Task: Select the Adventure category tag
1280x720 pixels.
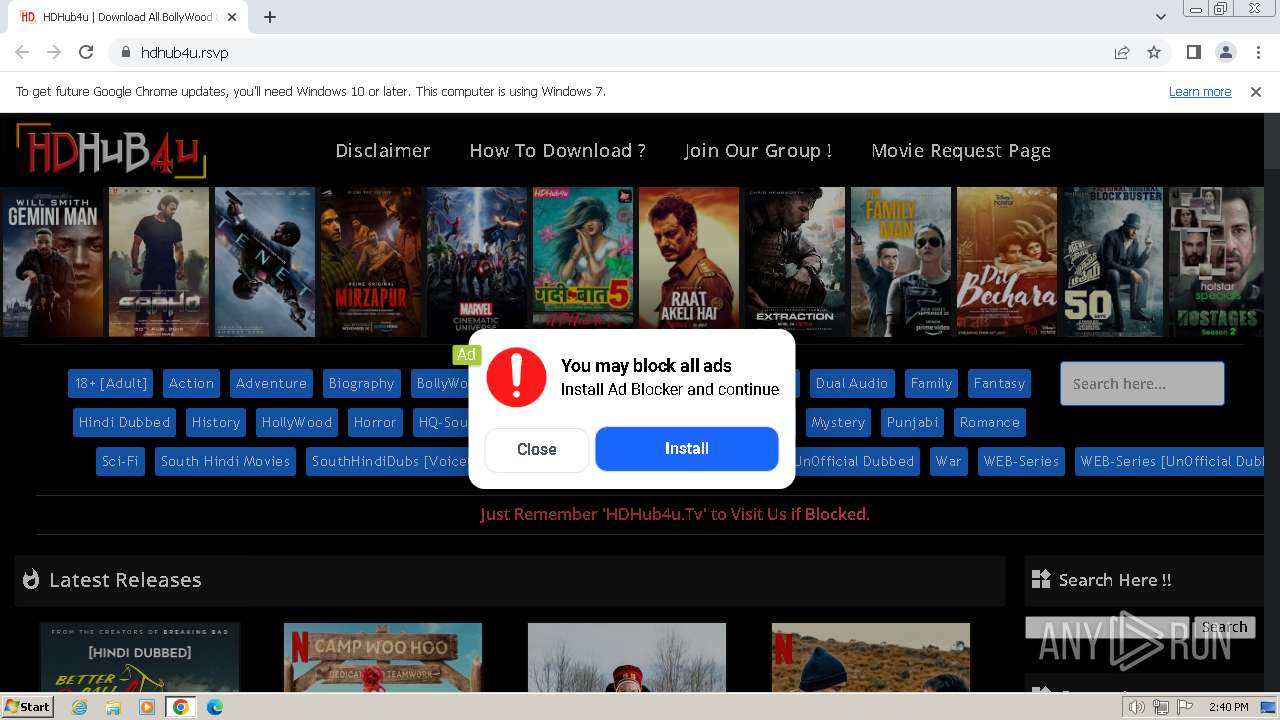Action: coord(271,383)
